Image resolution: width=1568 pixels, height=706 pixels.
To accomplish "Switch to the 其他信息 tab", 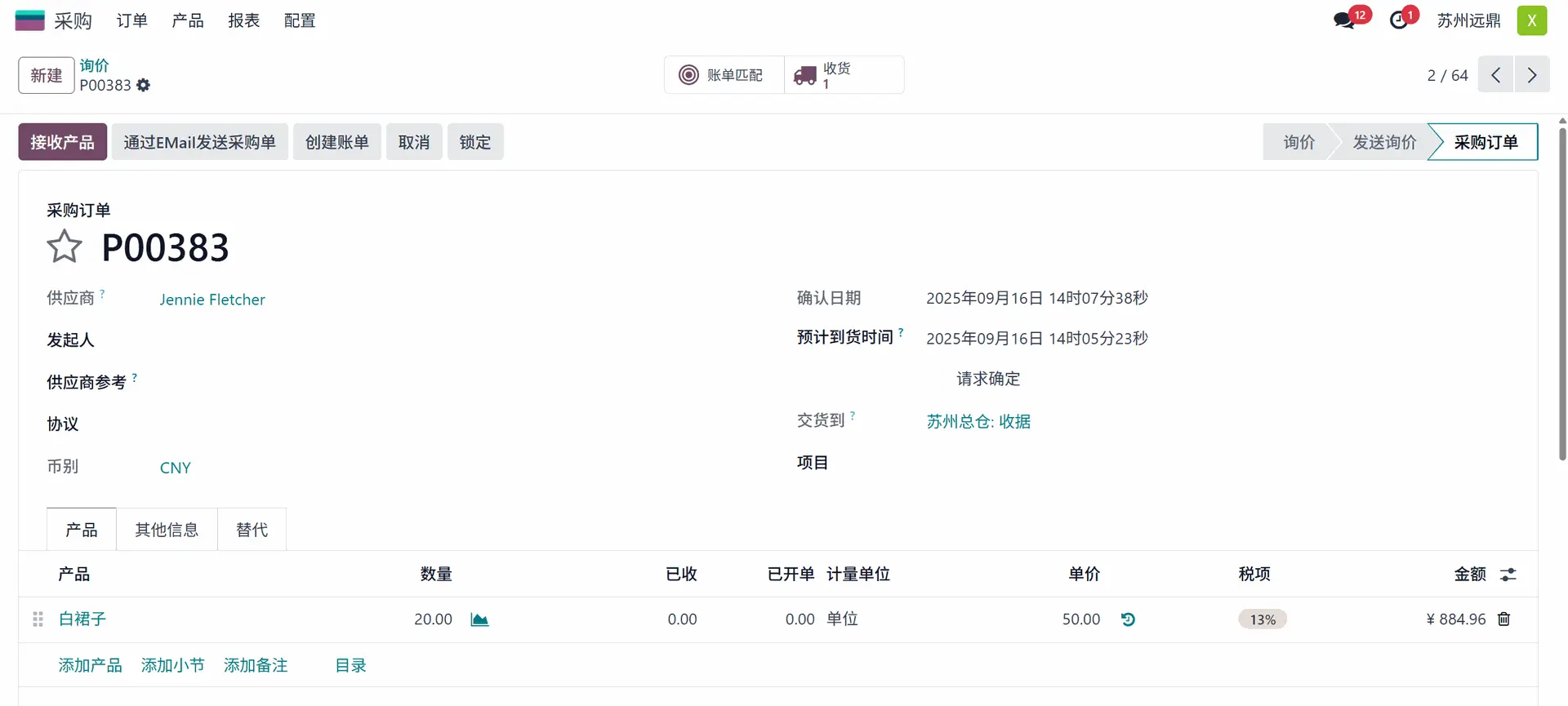I will (x=167, y=530).
